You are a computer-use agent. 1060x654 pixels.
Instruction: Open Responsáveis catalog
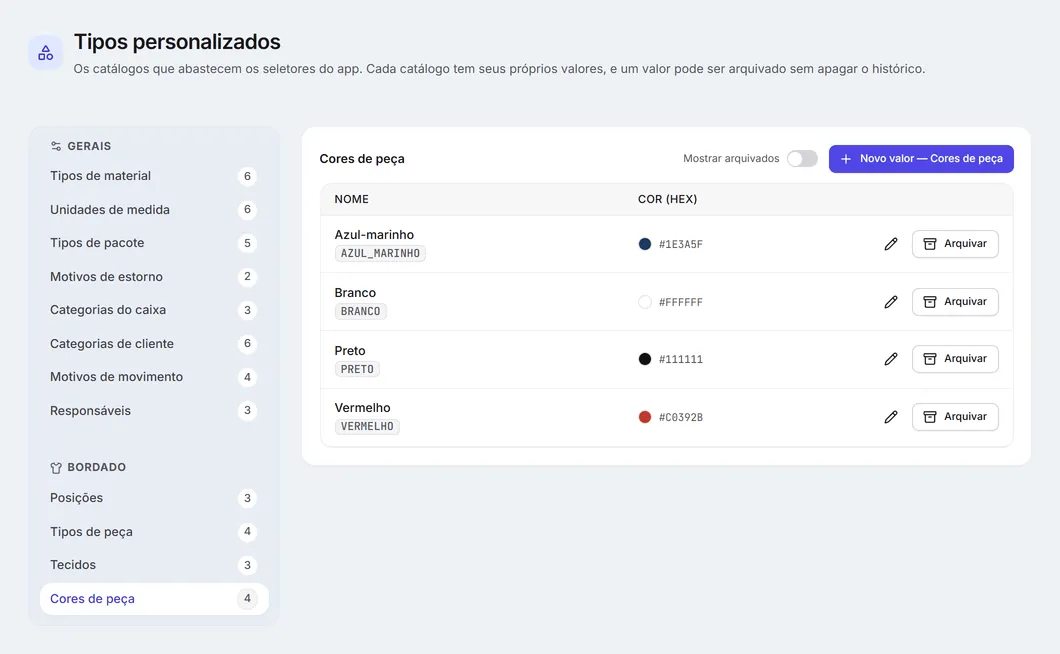pyautogui.click(x=154, y=411)
